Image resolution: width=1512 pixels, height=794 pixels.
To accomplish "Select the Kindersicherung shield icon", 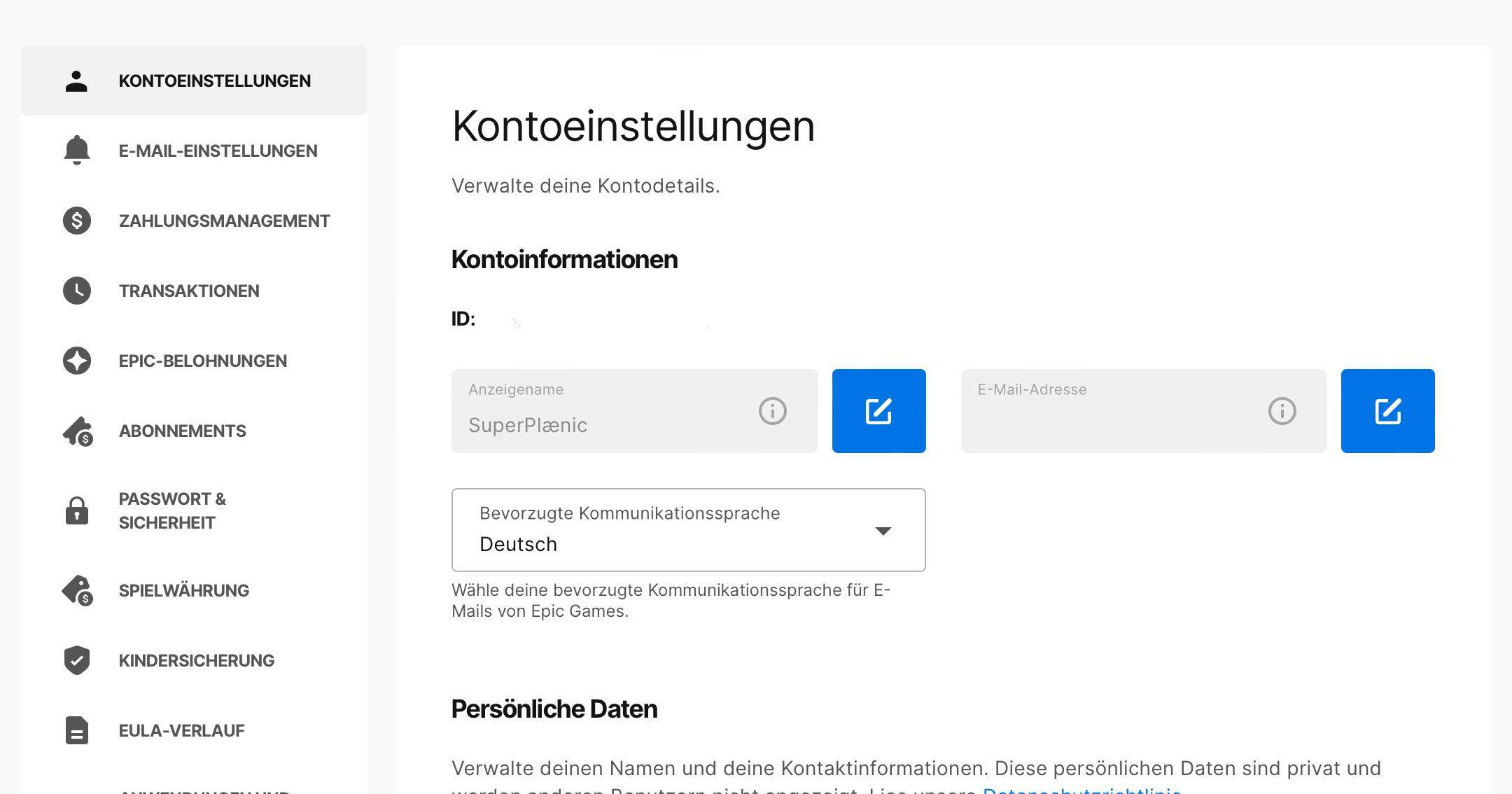I will tap(76, 660).
